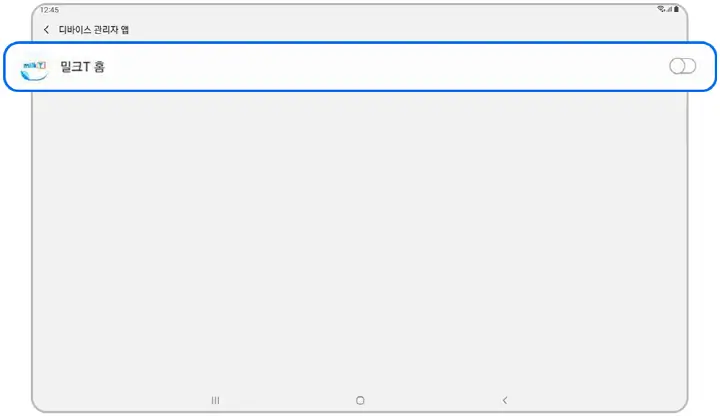Go back using the header arrow
This screenshot has width=720, height=416.
pos(46,30)
